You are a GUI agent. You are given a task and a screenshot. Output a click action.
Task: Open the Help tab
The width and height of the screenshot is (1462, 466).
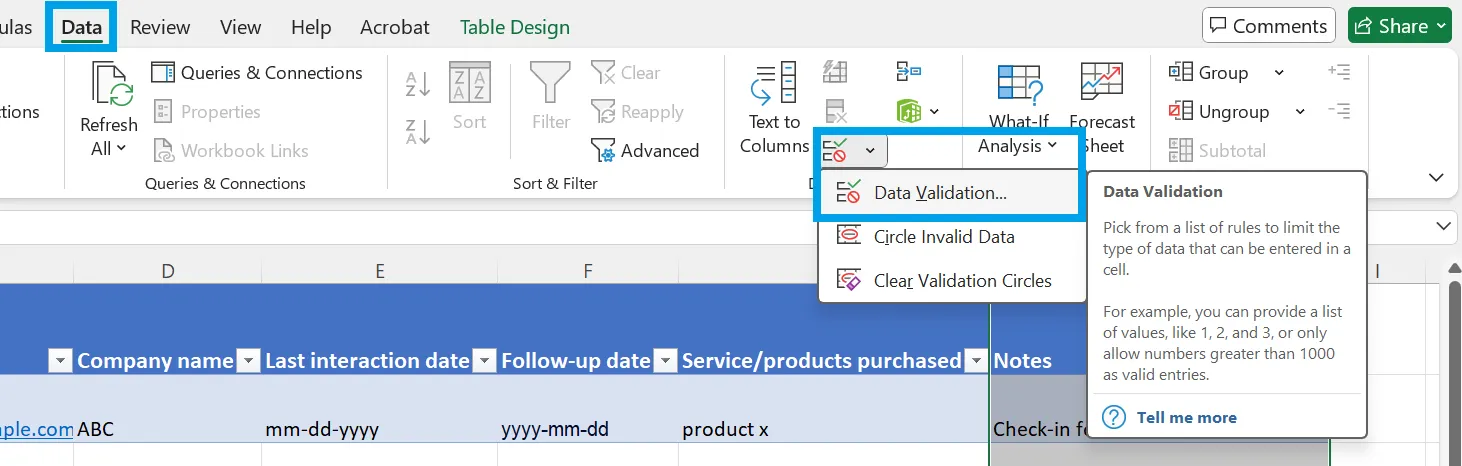pos(311,27)
